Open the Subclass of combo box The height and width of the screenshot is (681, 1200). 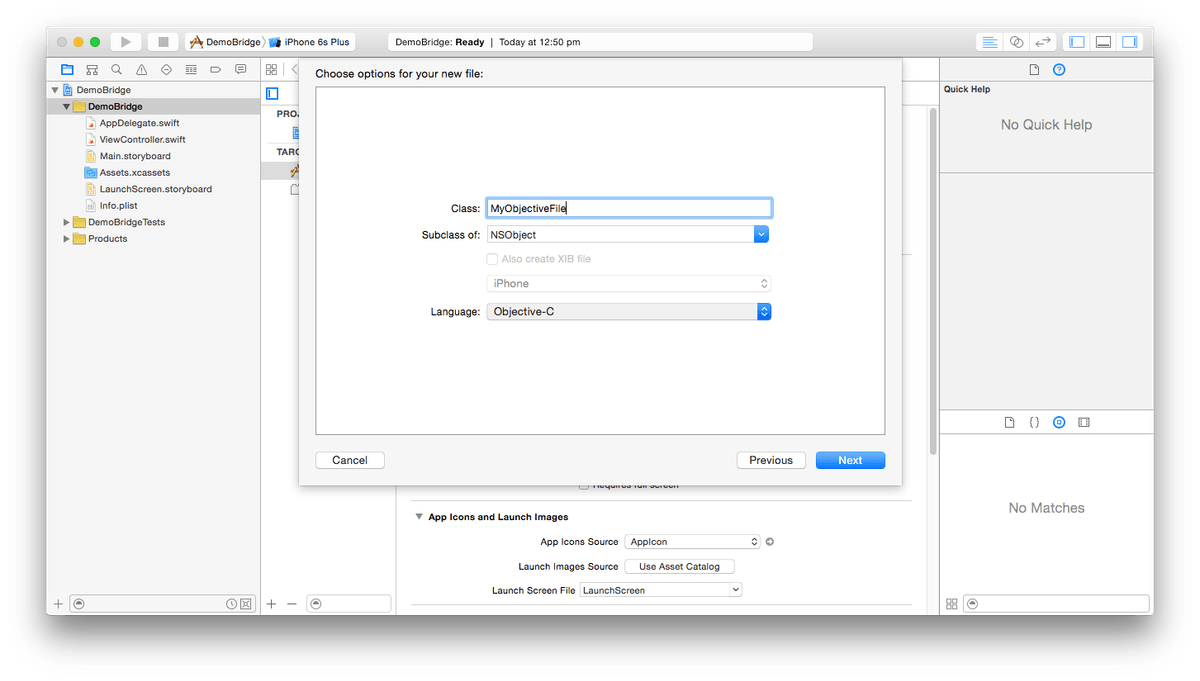761,235
